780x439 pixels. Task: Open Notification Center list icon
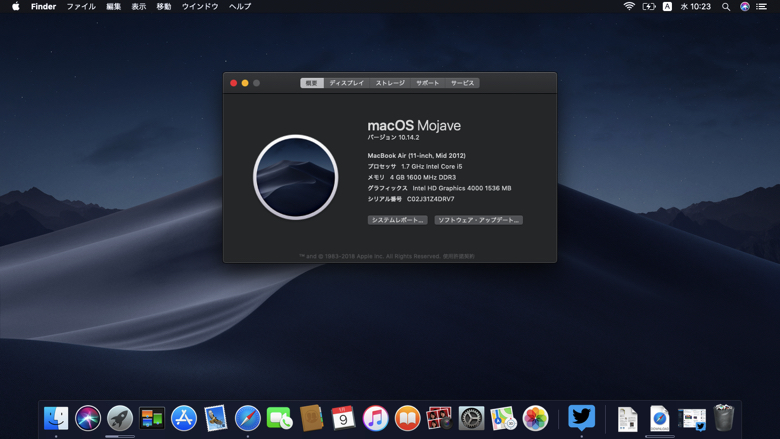[762, 6]
